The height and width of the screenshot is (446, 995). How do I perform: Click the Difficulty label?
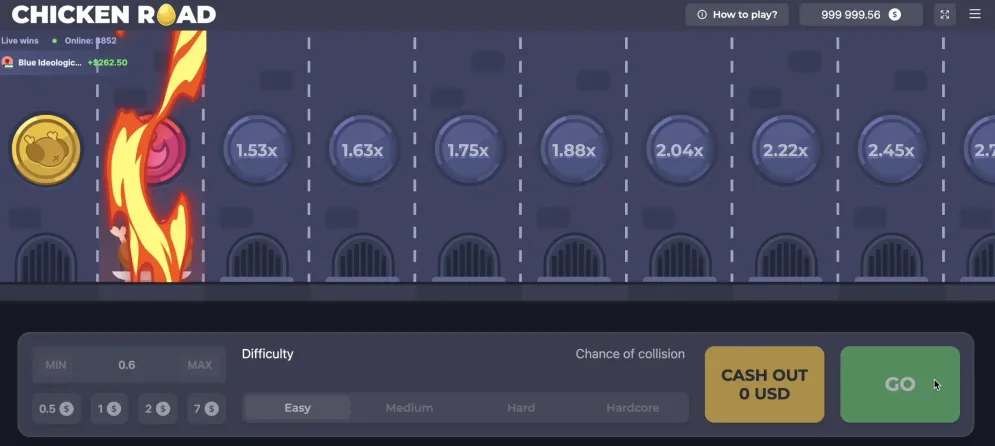268,354
